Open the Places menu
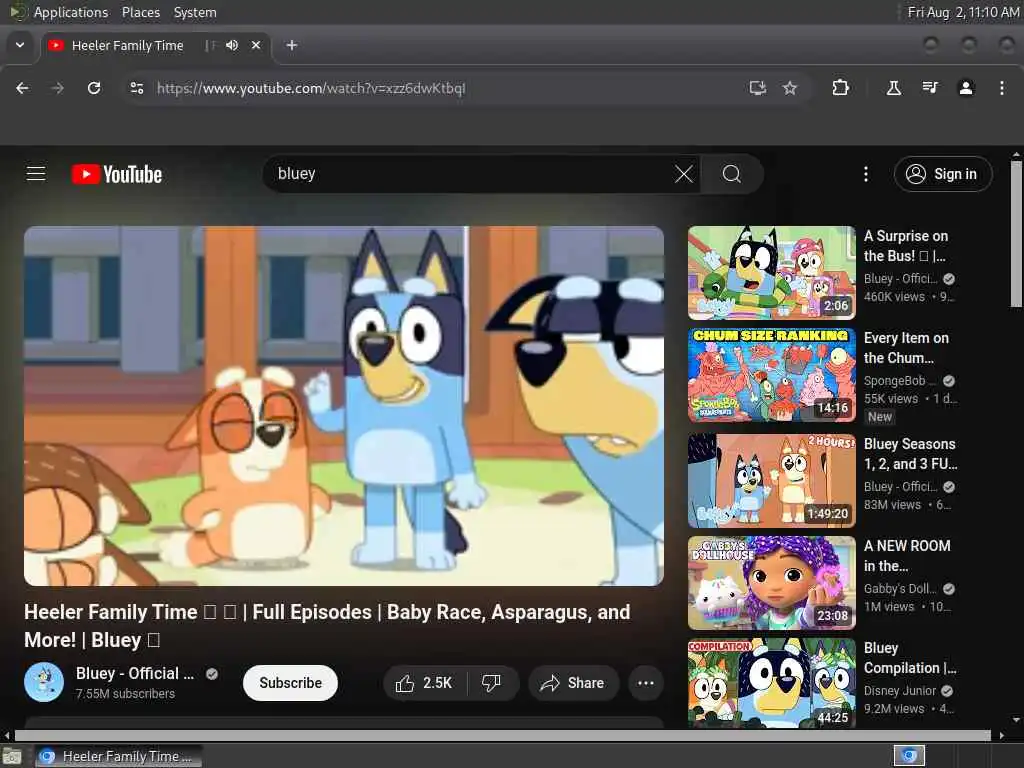 (x=141, y=12)
